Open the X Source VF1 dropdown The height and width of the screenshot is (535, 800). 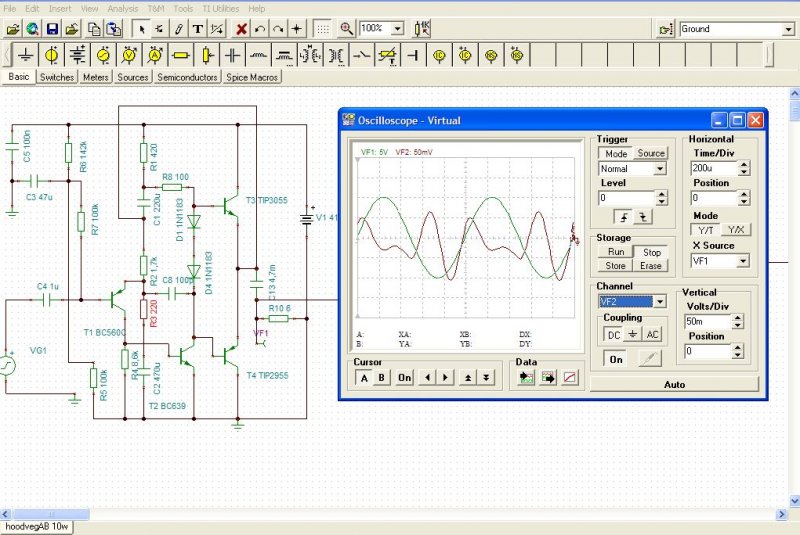(x=743, y=261)
